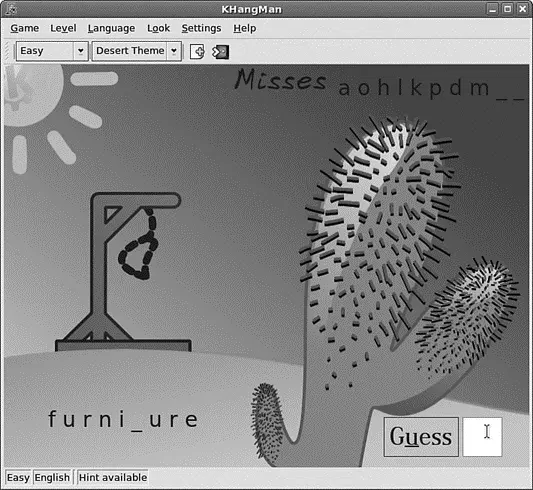Minimize the KHangMan window
Viewport: 533px width, 490px height.
(492, 9)
